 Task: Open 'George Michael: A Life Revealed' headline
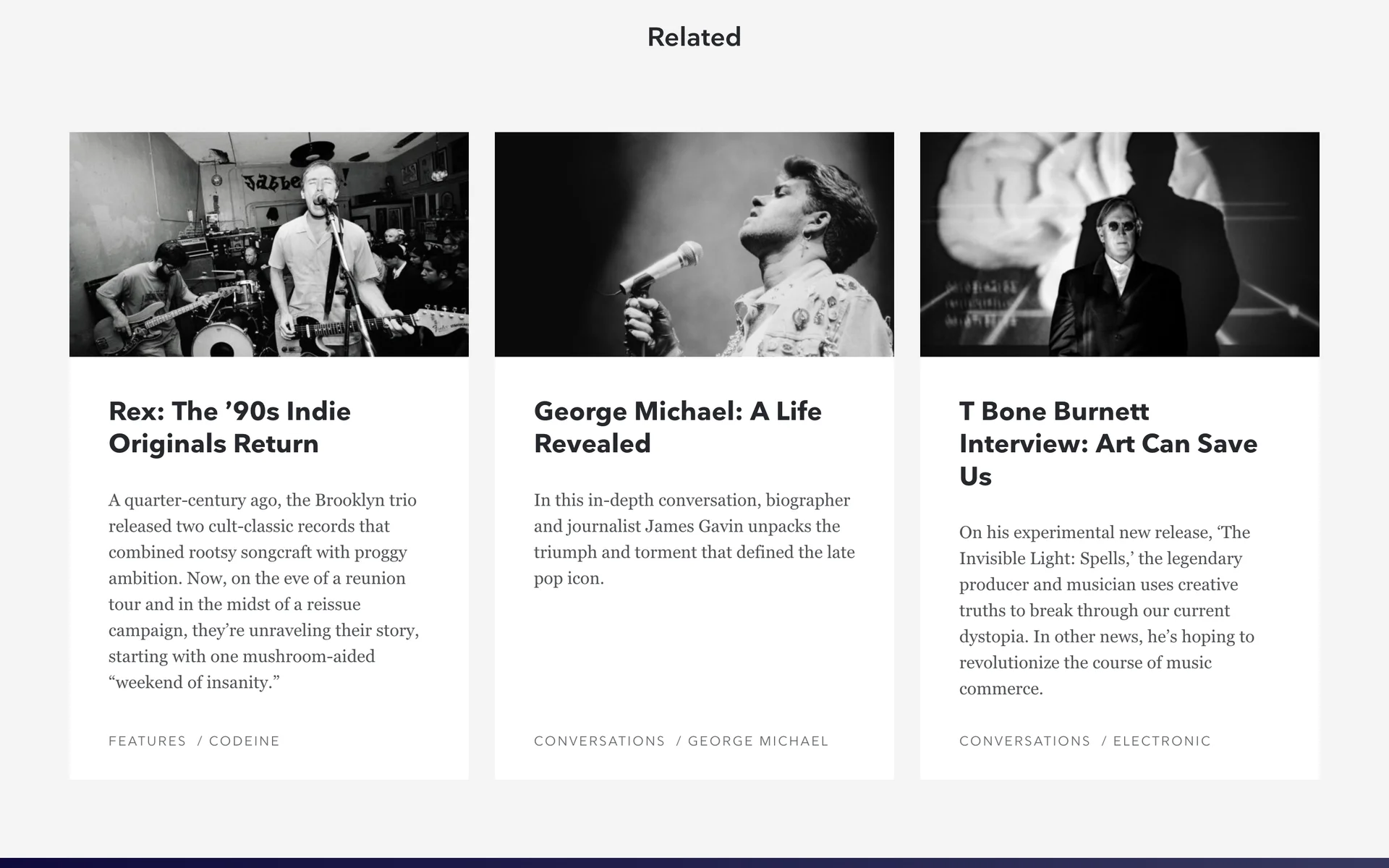pos(677,427)
